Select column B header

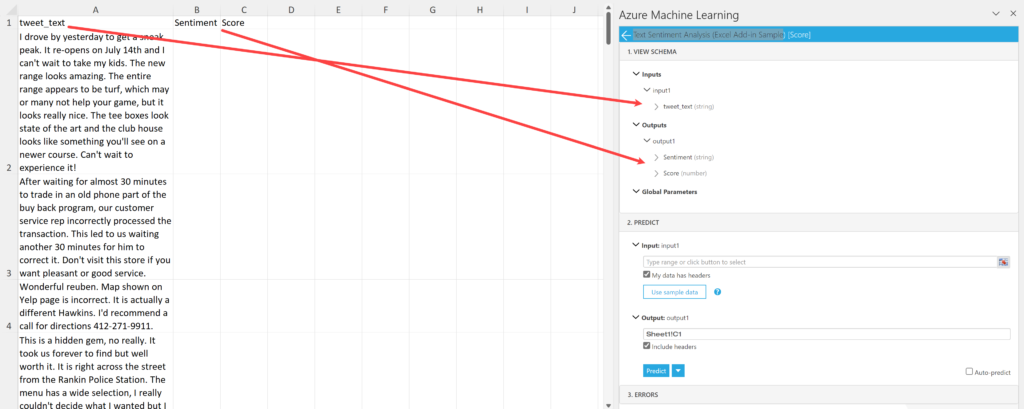tap(197, 9)
